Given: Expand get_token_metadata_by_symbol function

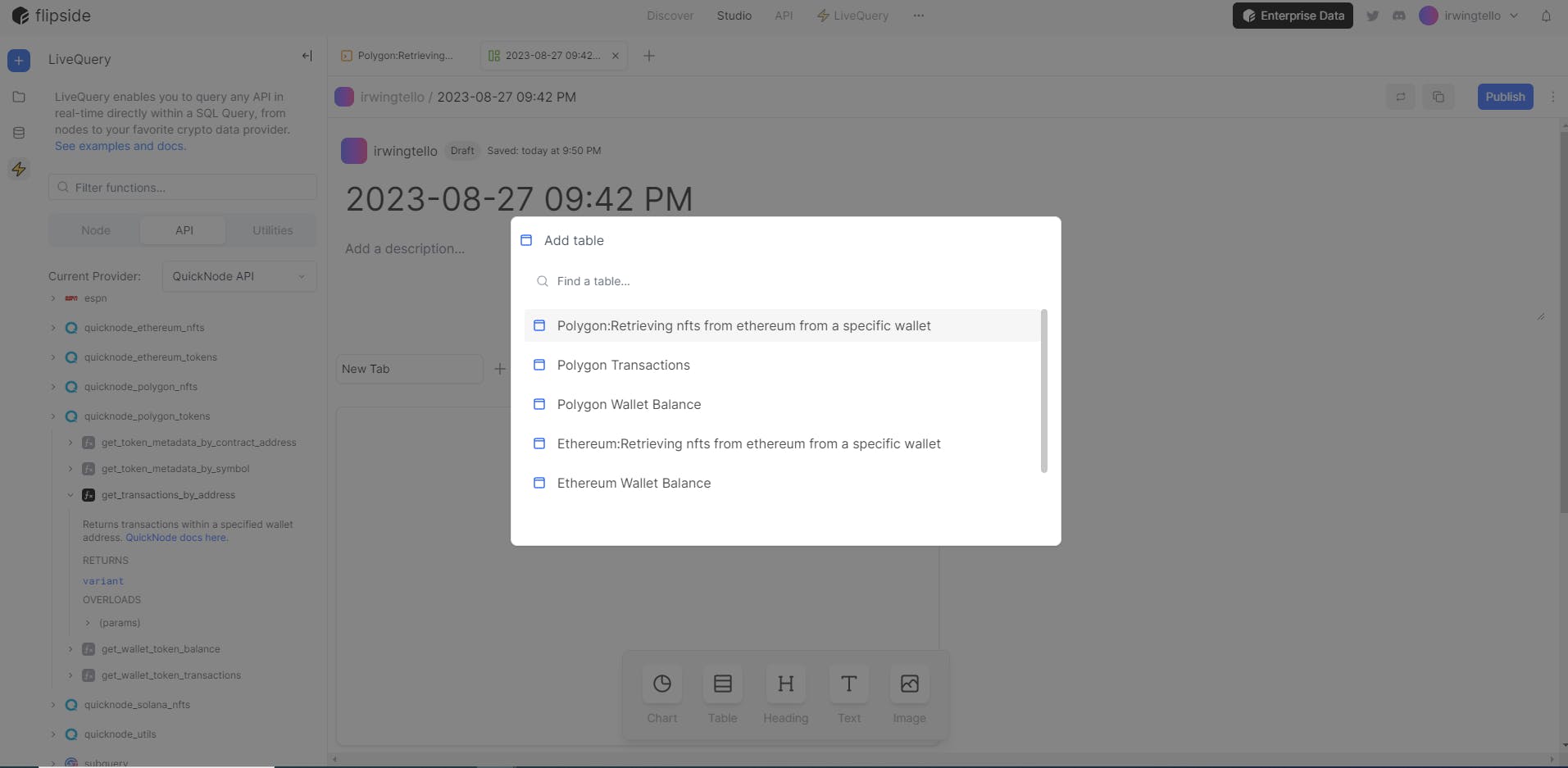Looking at the screenshot, I should point(70,469).
